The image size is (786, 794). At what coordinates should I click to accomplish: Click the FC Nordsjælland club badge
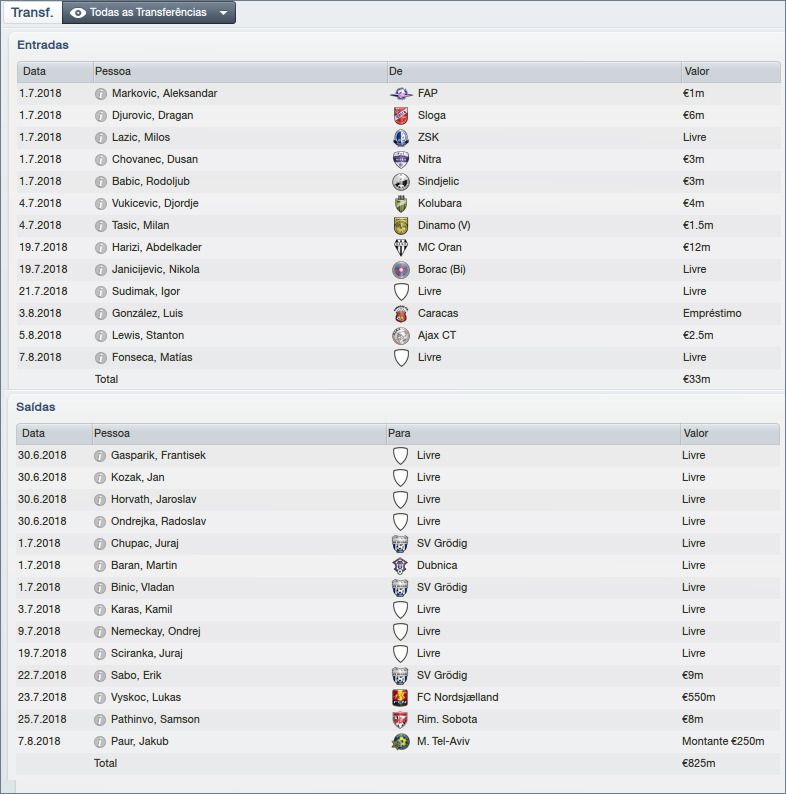pyautogui.click(x=401, y=698)
